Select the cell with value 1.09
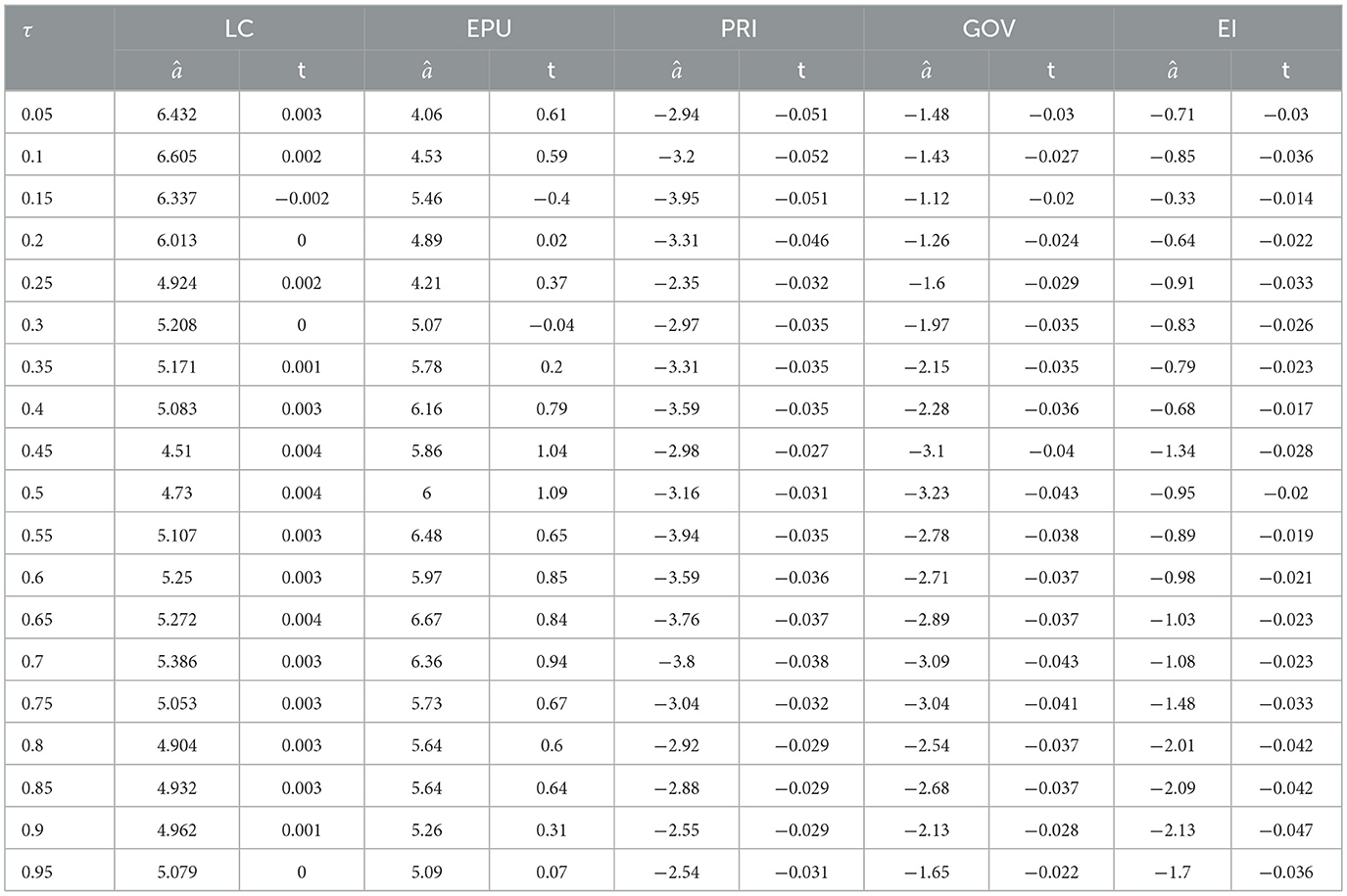The height and width of the screenshot is (896, 1347). click(552, 493)
